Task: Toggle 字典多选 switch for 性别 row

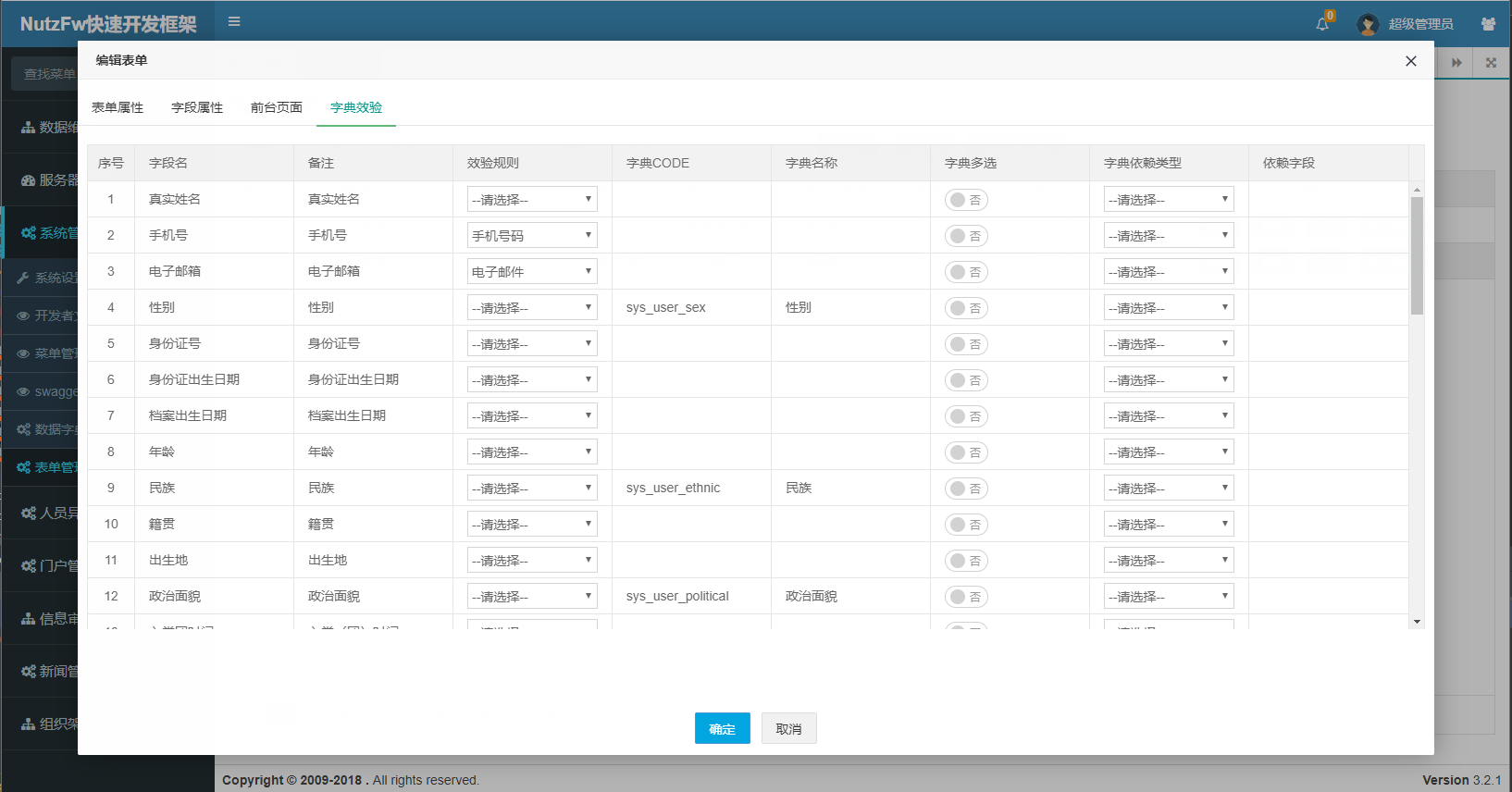Action: click(x=966, y=308)
